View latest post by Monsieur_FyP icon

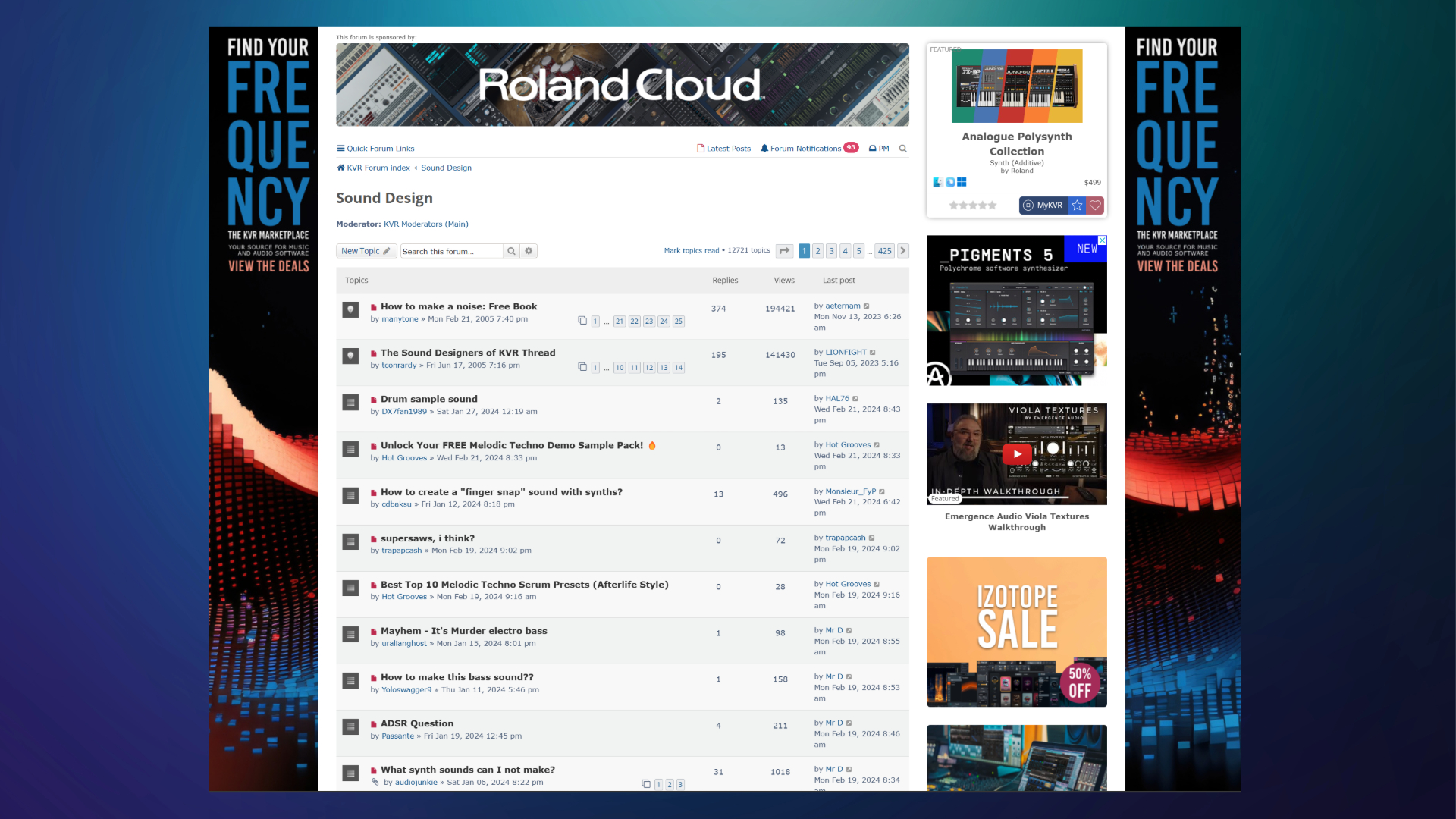(x=882, y=492)
